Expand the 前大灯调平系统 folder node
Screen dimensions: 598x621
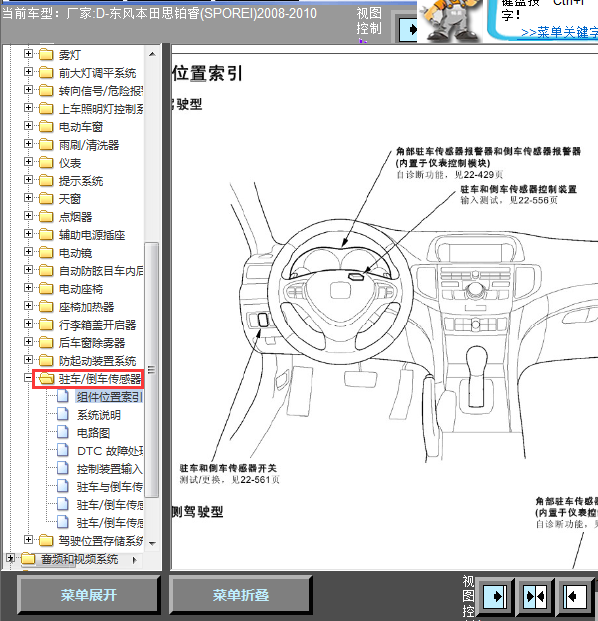[x=28, y=72]
